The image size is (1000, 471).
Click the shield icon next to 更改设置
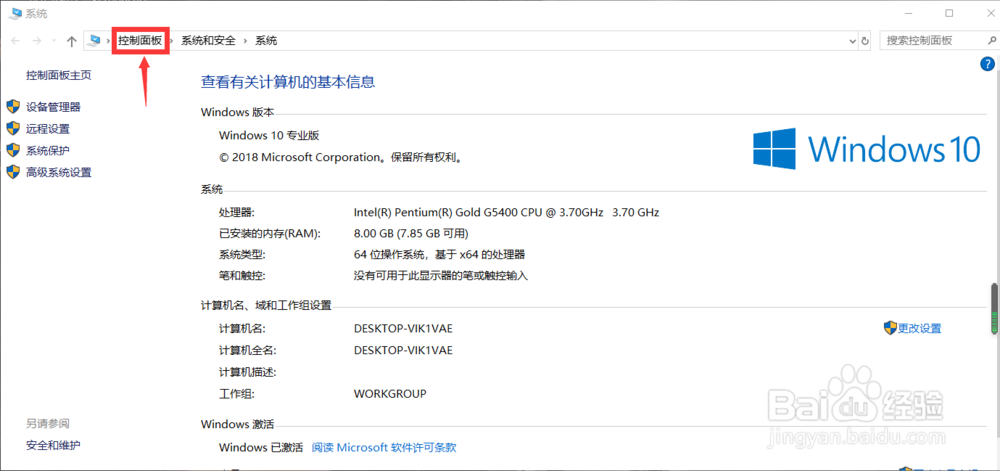coord(890,328)
